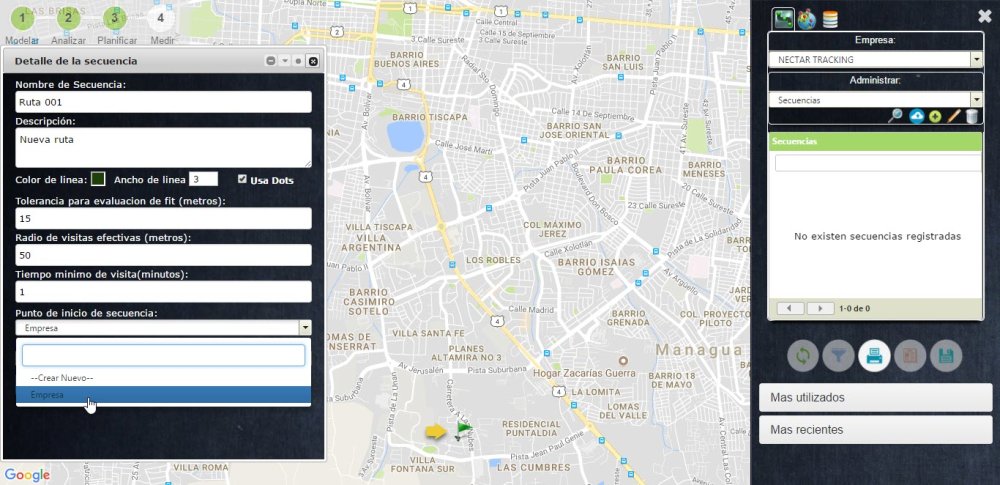Viewport: 1000px width, 485px height.
Task: Go to step 3 Planificar
Action: tap(115, 18)
